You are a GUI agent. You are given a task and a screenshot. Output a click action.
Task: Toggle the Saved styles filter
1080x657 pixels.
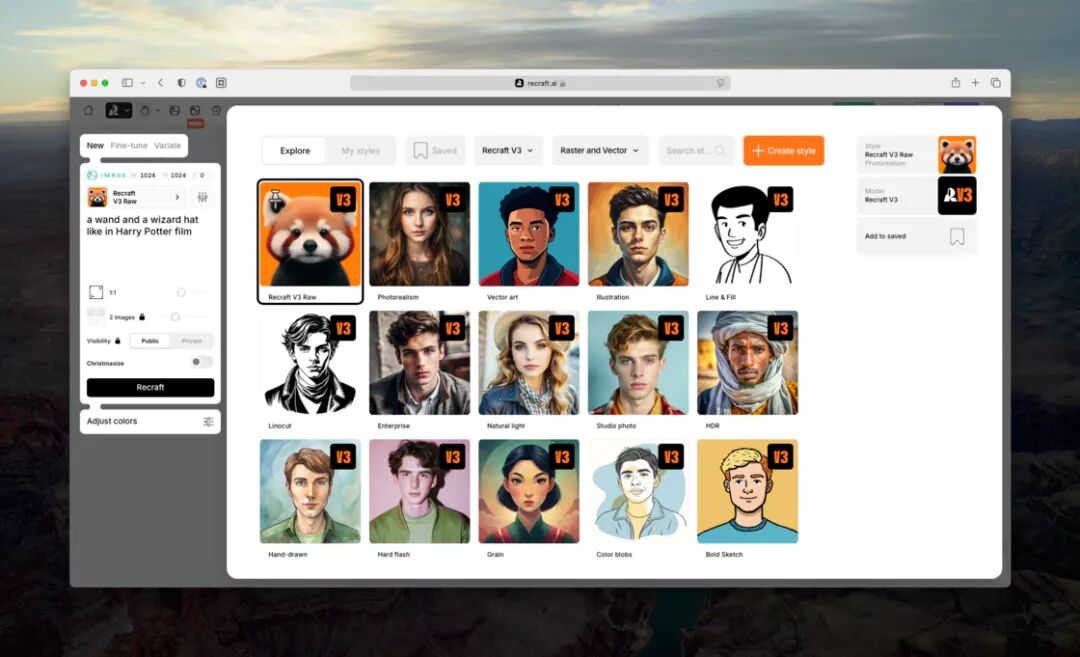point(435,151)
